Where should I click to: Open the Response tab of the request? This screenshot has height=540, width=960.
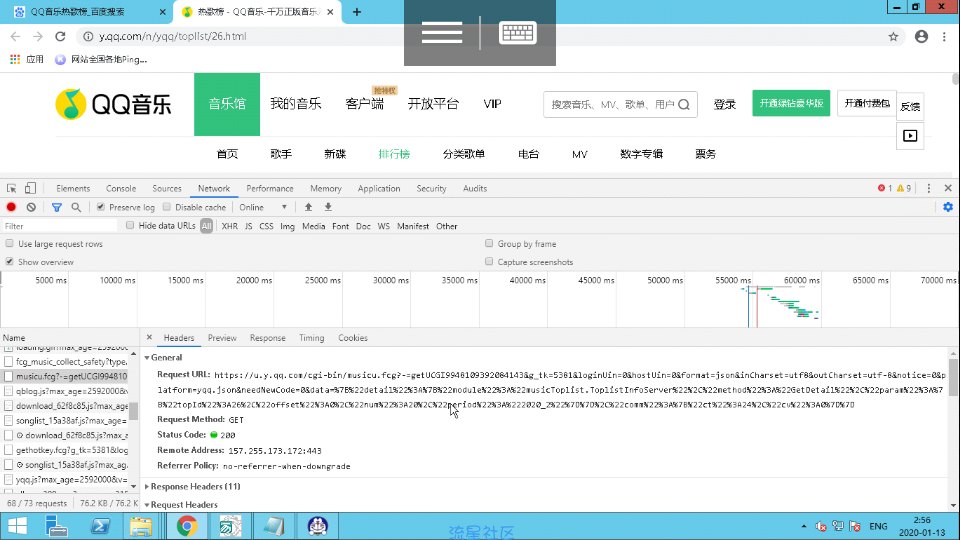268,338
